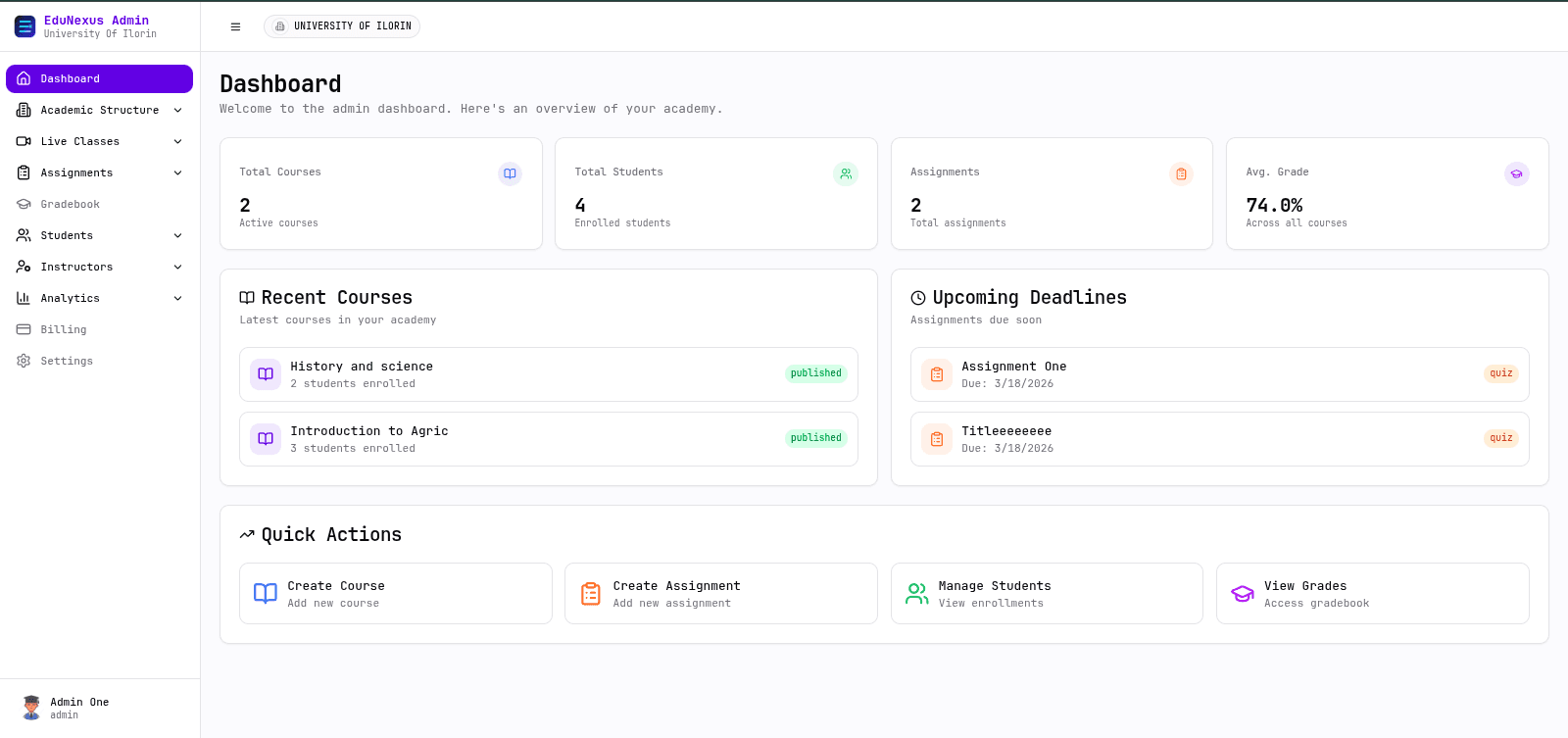Screen dimensions: 1568x738
Task: Select Live Classes in the sidebar
Action: pos(99,141)
